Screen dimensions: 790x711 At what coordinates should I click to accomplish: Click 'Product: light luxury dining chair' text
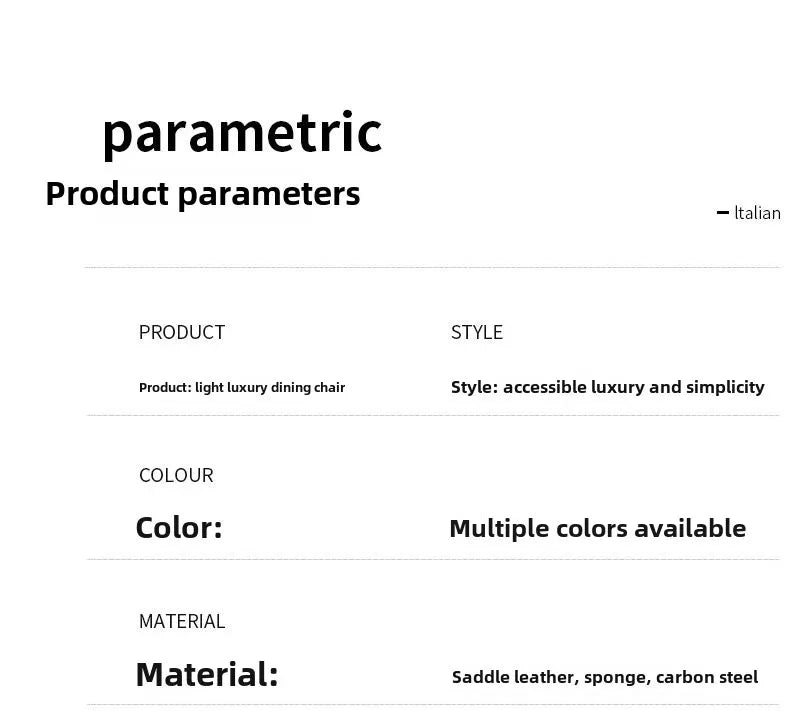(x=242, y=387)
